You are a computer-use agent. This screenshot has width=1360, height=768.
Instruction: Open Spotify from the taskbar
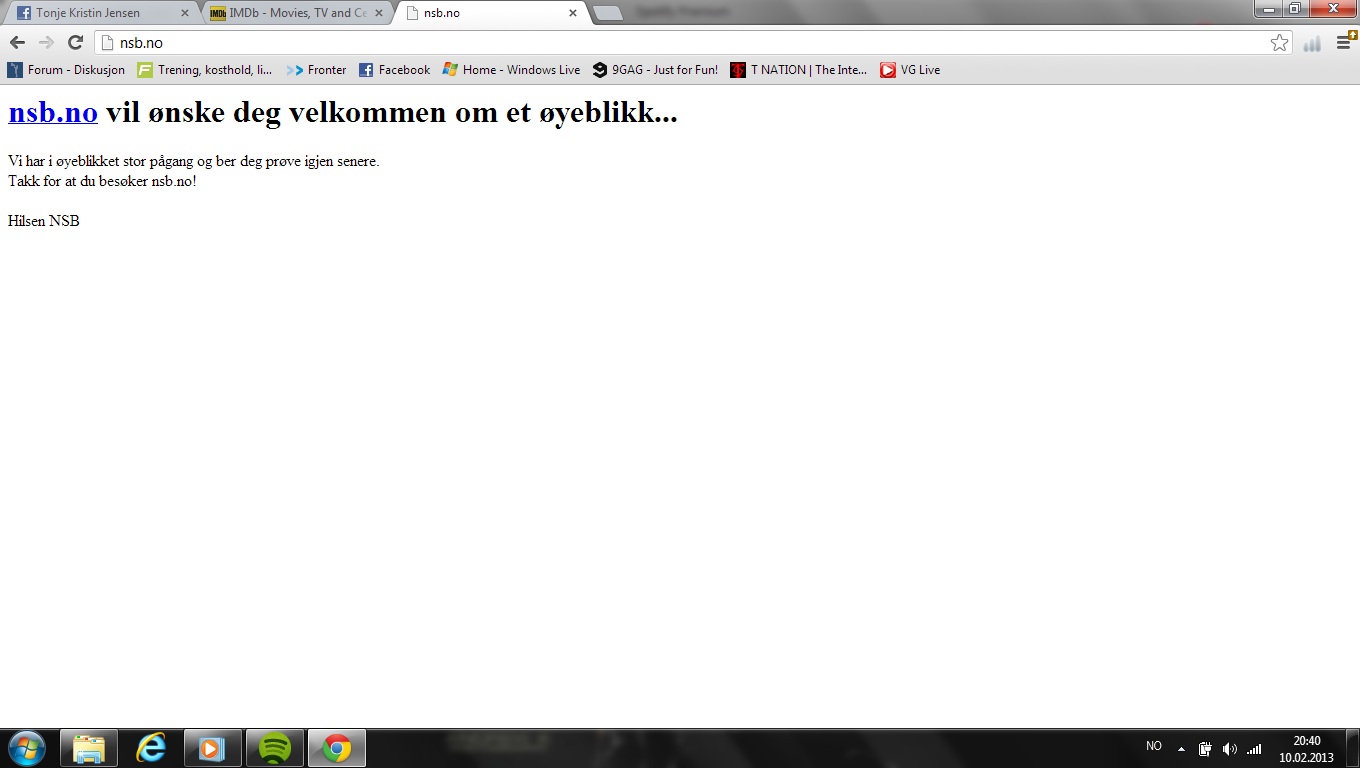coord(275,748)
